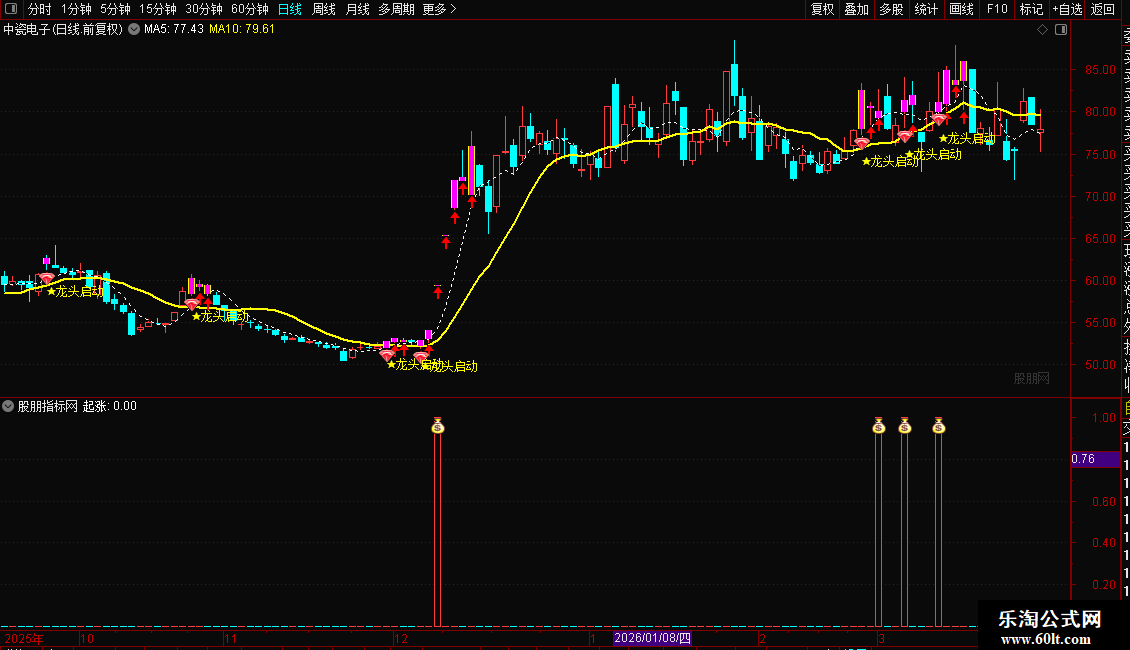Click the 起涨: 0.00 indicator value
This screenshot has width=1130, height=650.
coord(110,406)
